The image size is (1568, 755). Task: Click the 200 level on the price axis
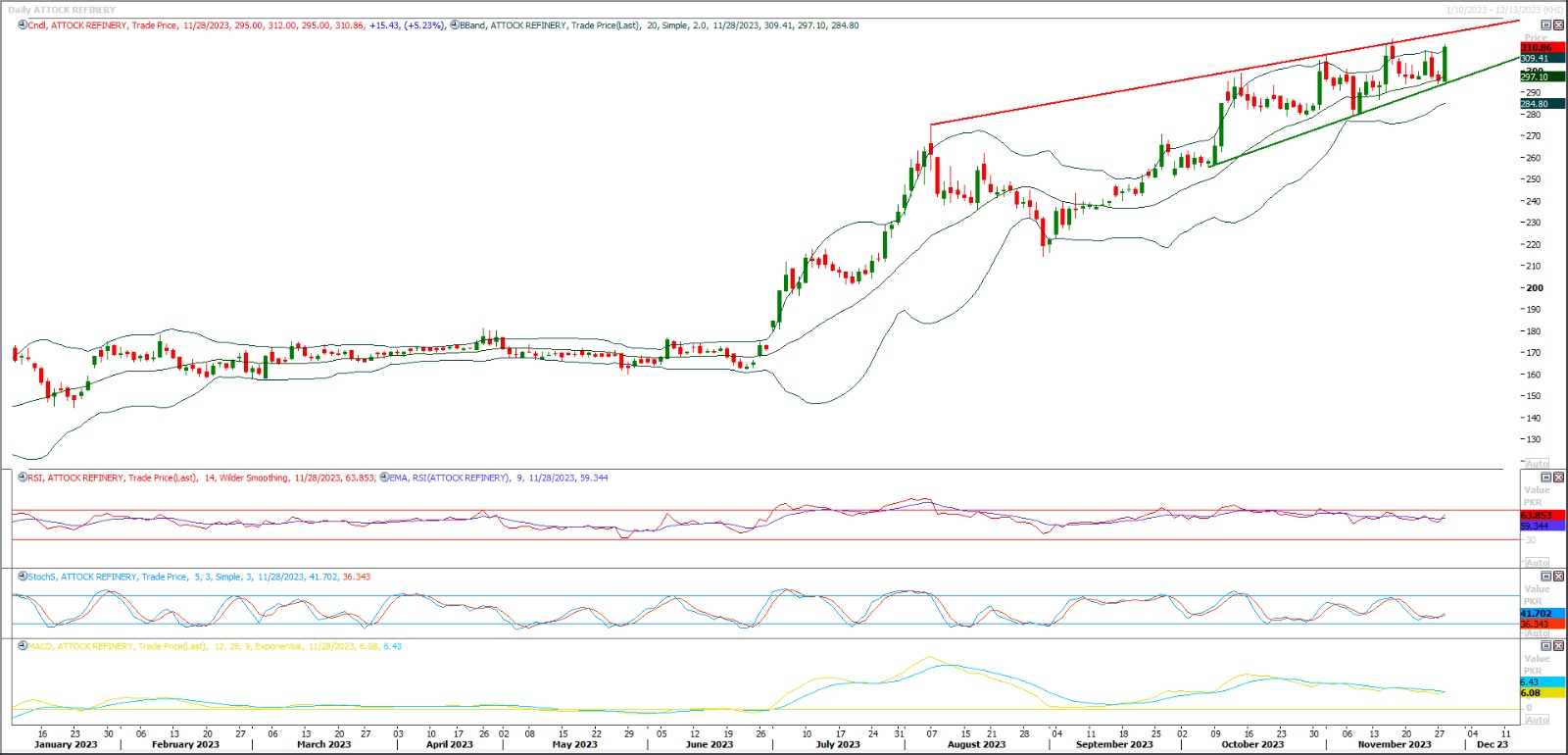pos(1535,288)
